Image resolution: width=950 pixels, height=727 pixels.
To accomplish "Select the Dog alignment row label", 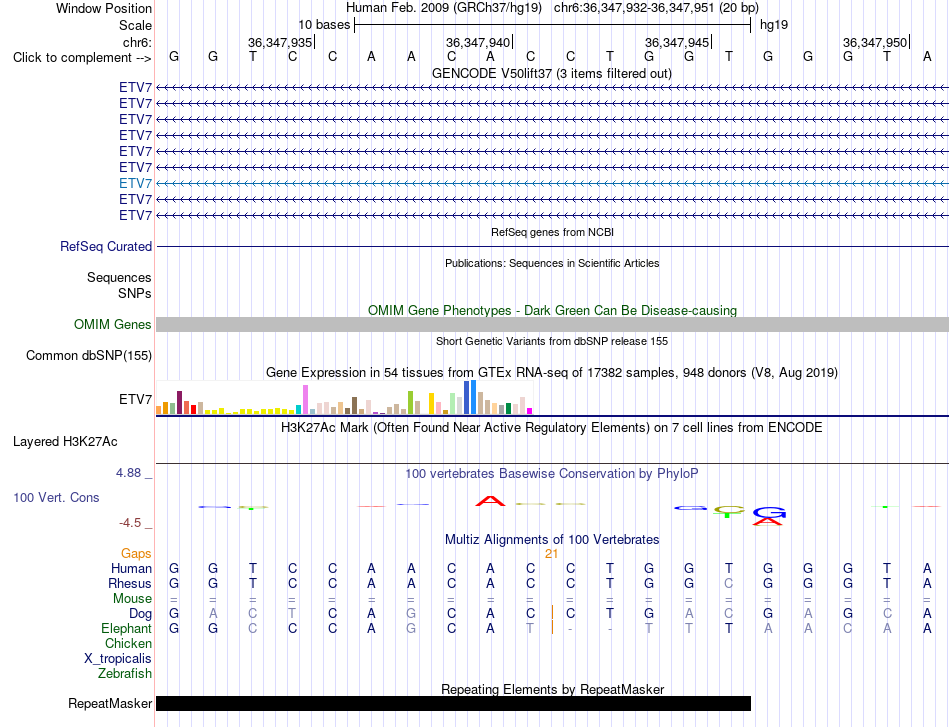I will coord(140,614).
